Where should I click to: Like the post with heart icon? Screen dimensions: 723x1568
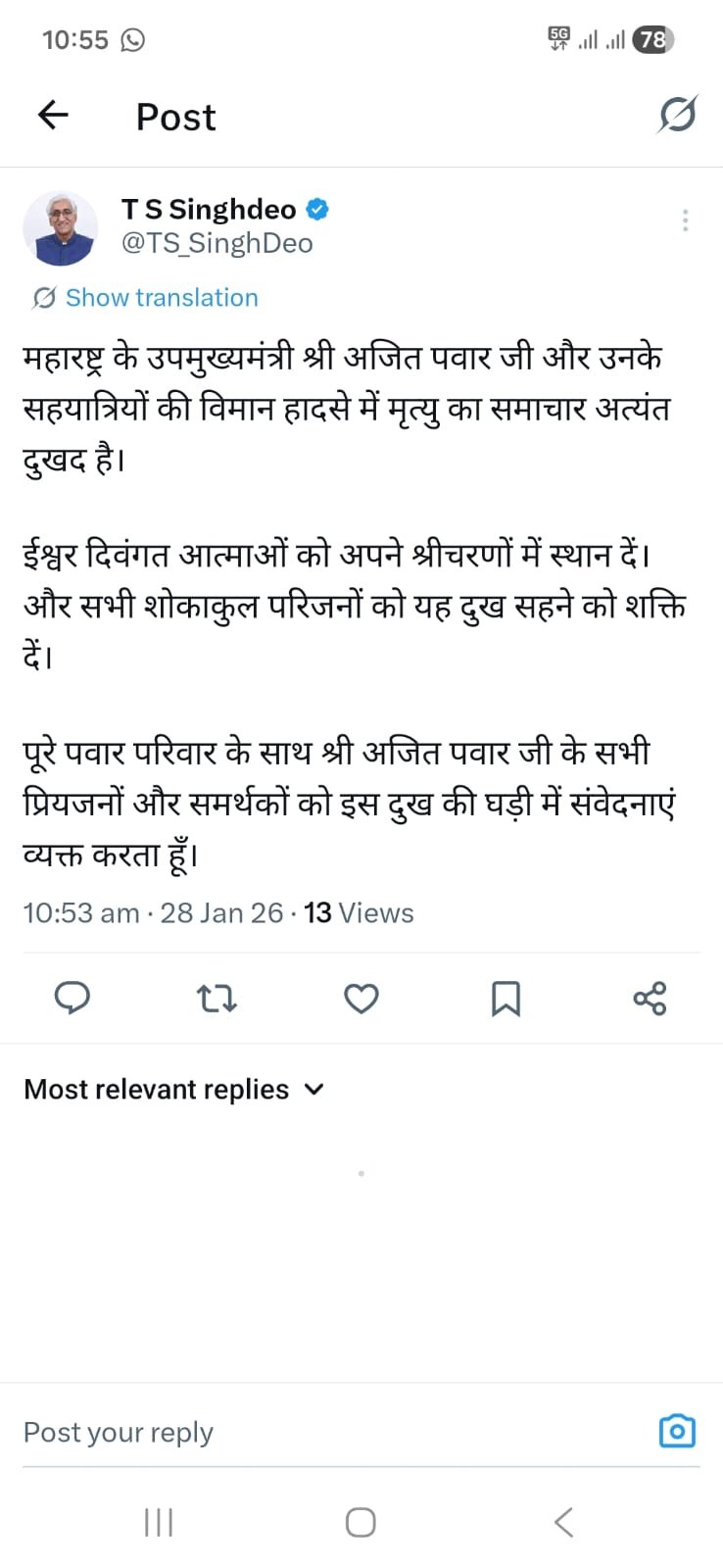tap(361, 999)
